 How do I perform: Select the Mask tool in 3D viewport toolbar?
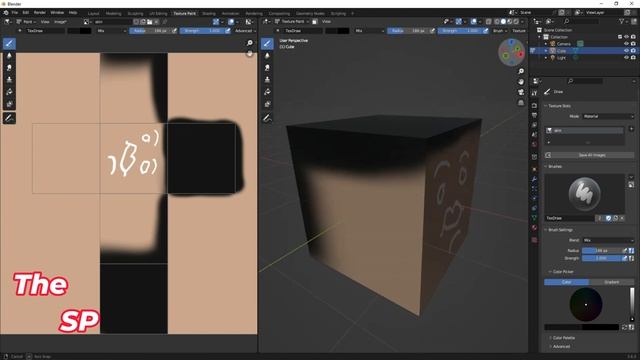(267, 104)
